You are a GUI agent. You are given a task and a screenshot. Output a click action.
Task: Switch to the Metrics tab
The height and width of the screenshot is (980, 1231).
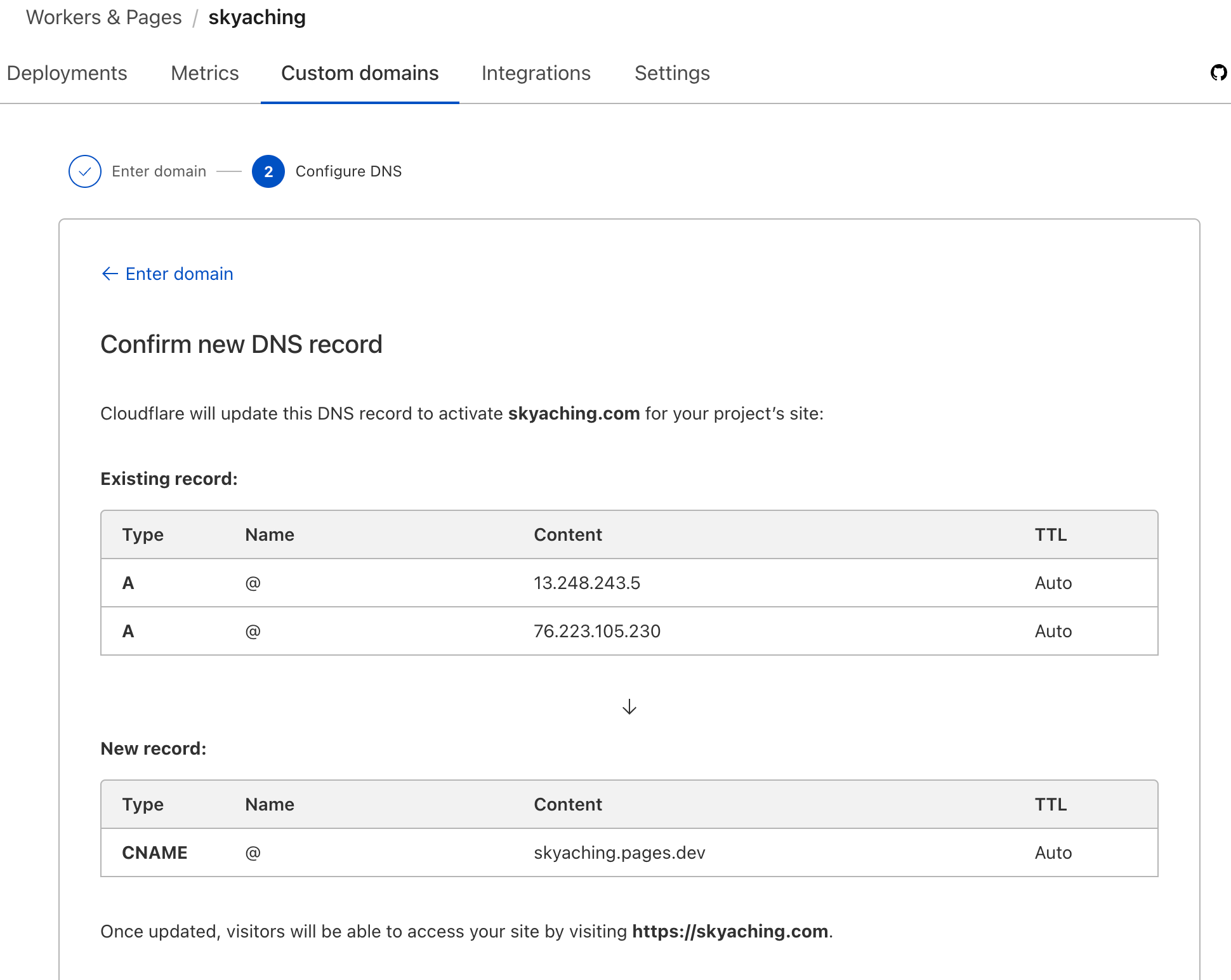click(205, 73)
